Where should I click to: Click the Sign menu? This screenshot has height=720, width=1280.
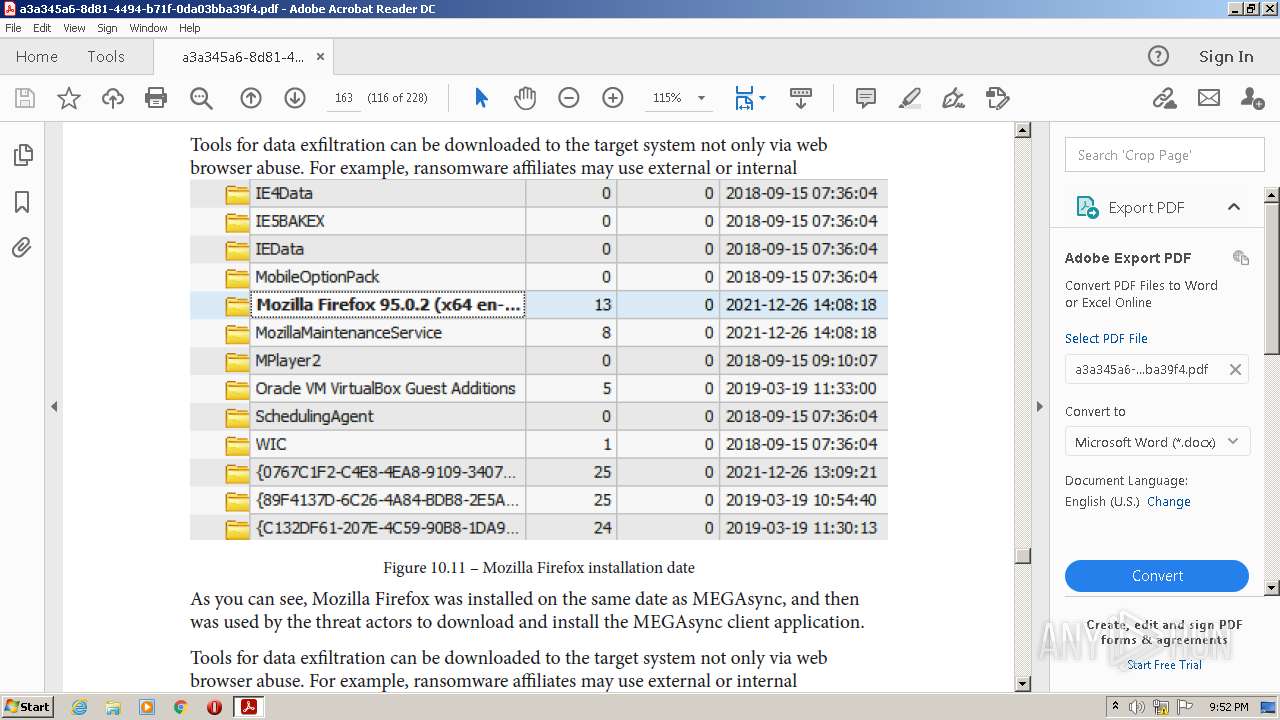pos(107,28)
